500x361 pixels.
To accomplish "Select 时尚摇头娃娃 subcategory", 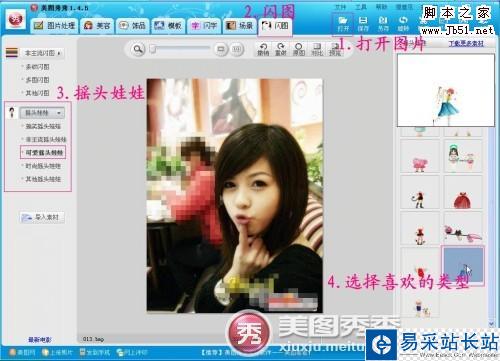I will pos(43,166).
